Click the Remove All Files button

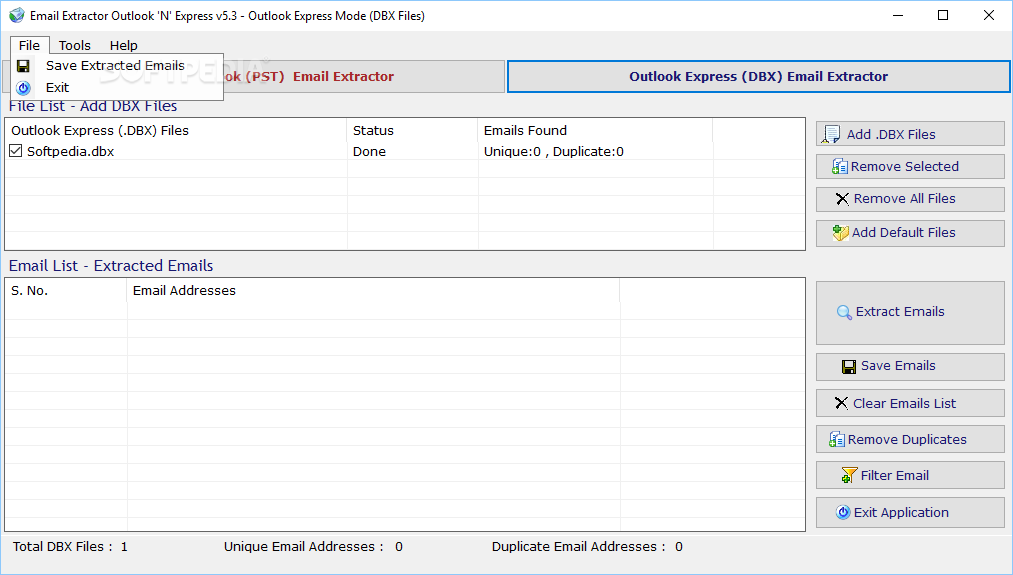point(910,199)
